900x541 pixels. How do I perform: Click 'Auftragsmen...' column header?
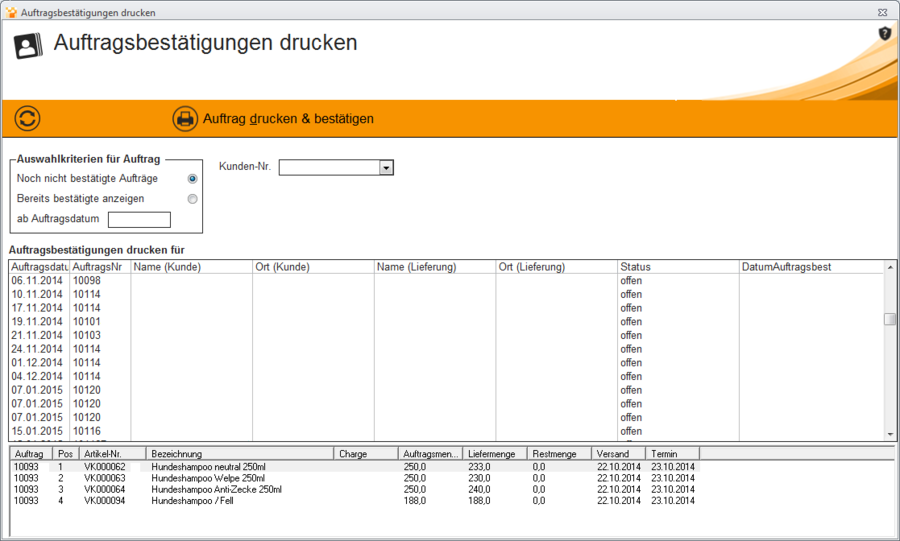click(430, 454)
